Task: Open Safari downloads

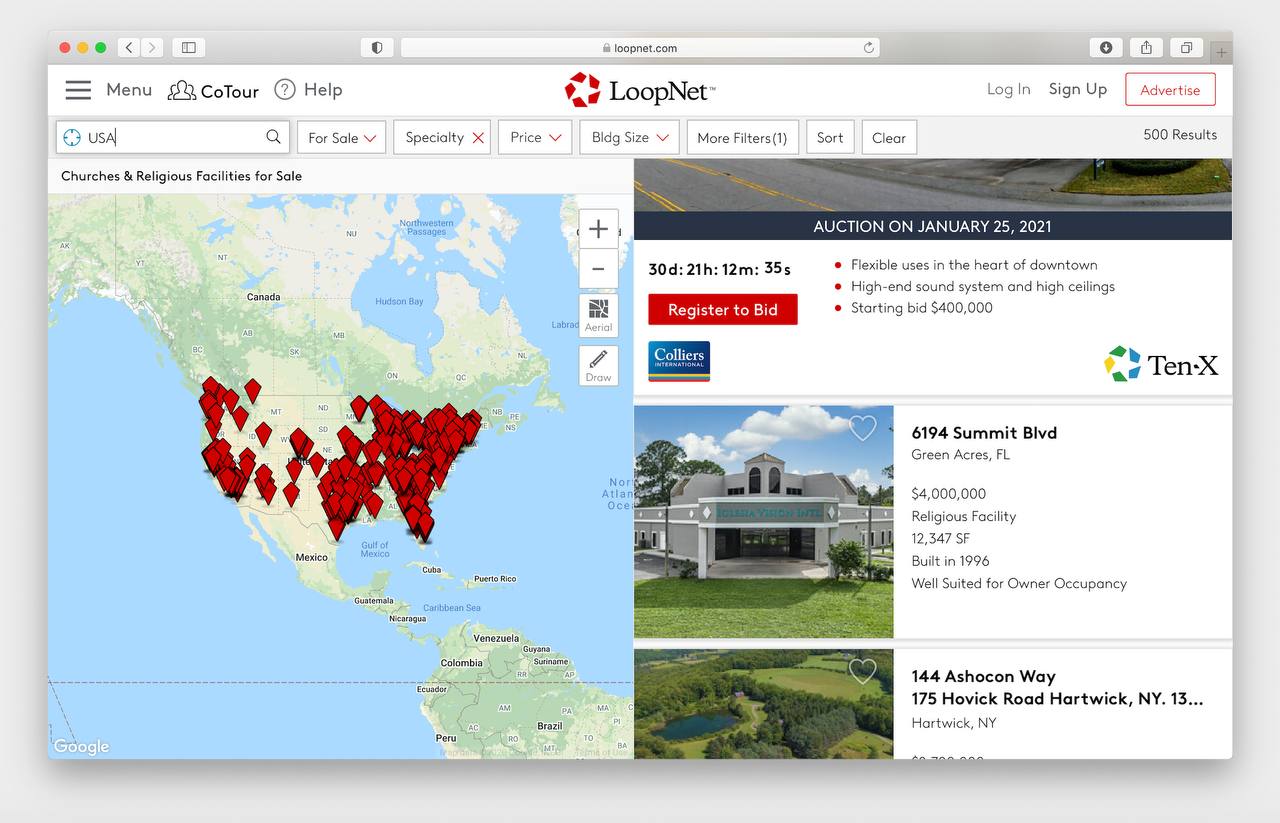Action: tap(1106, 47)
